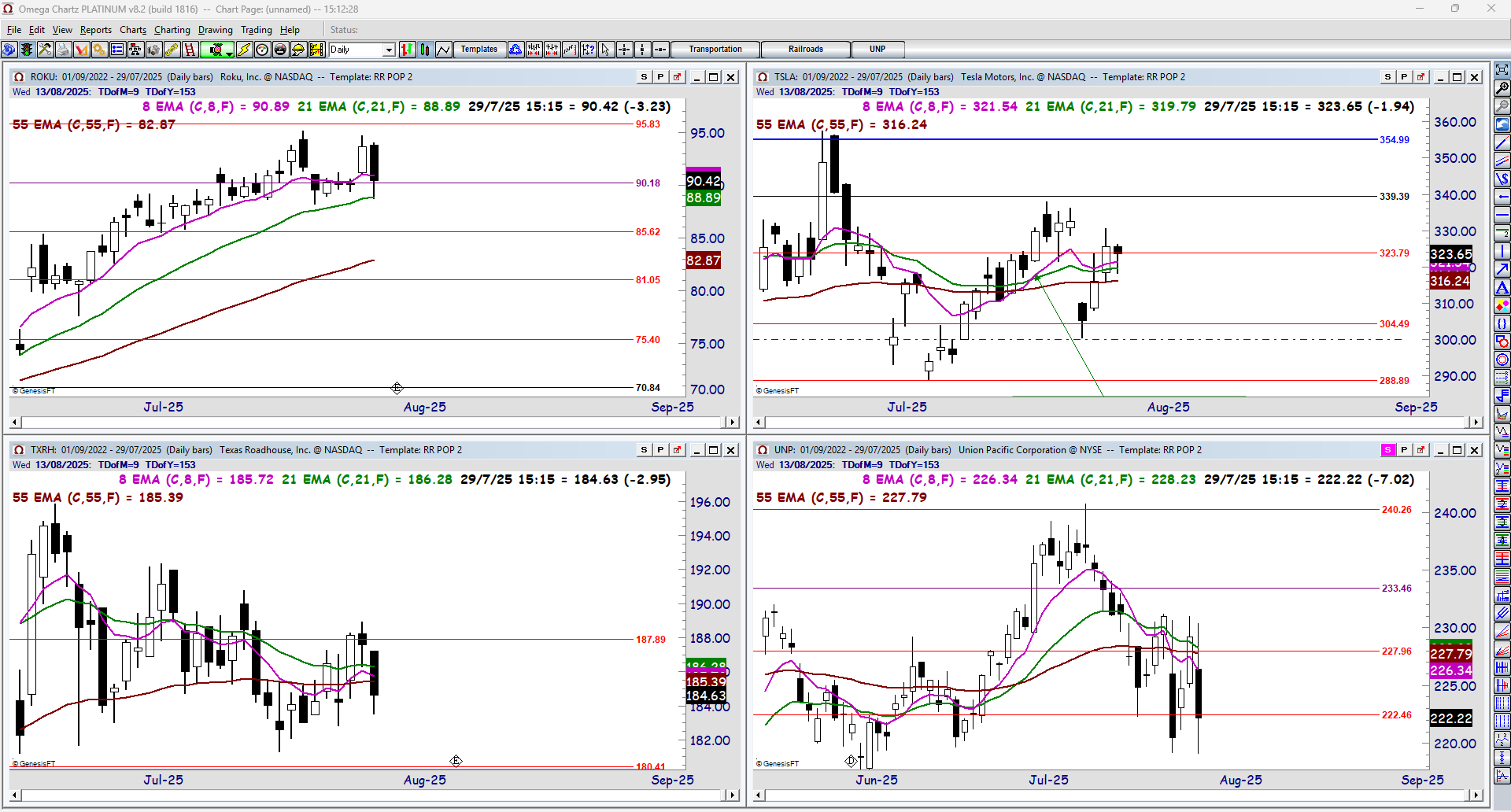Click the 95.83 level label on ROKU chart

click(x=648, y=124)
